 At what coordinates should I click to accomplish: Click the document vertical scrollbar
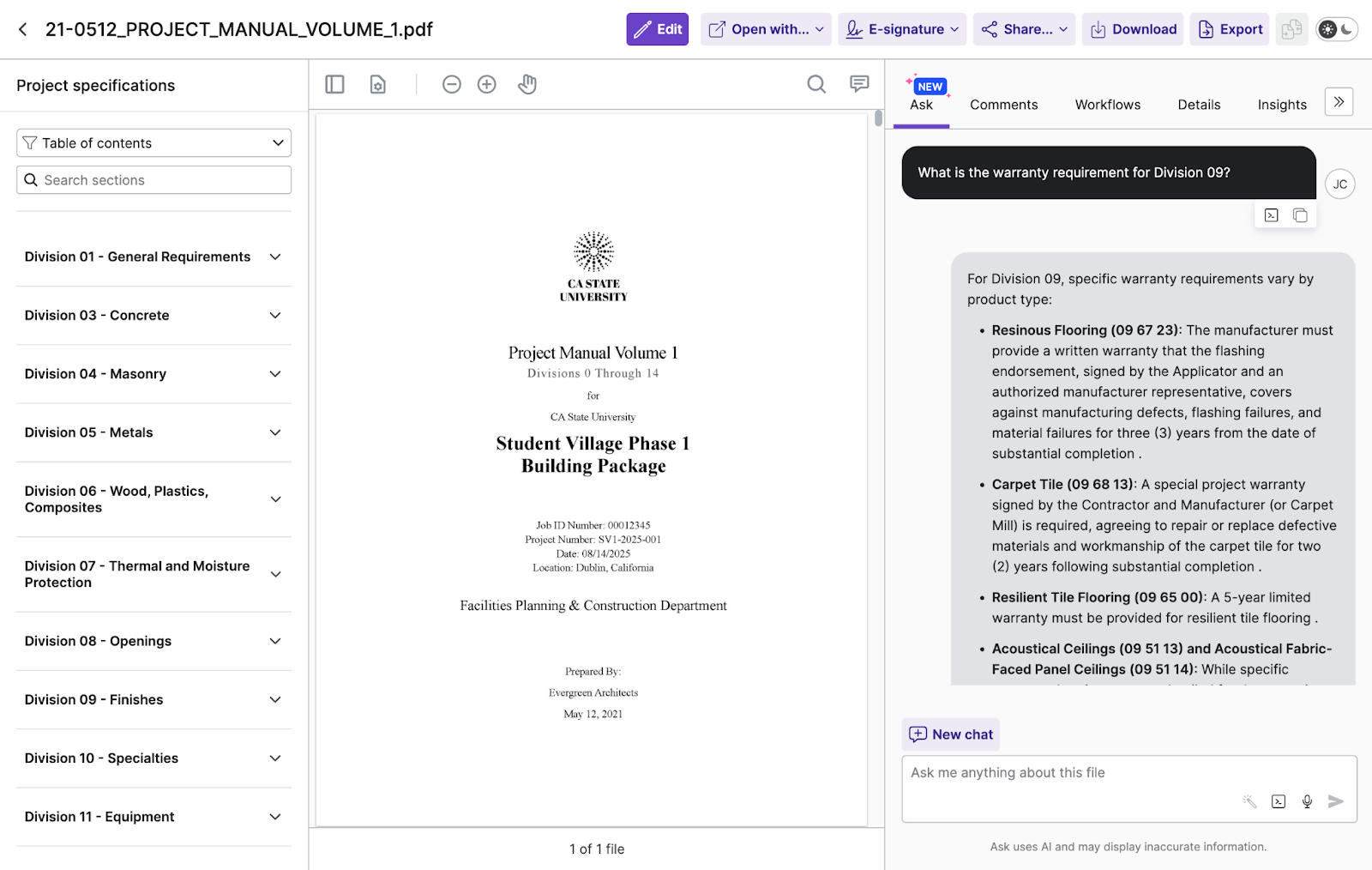(878, 118)
